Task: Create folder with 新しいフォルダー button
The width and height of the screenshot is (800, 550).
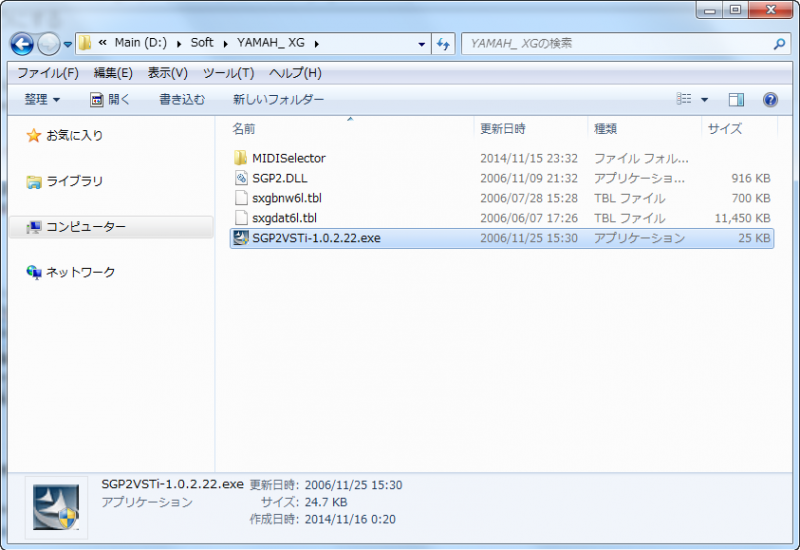Action: (279, 99)
